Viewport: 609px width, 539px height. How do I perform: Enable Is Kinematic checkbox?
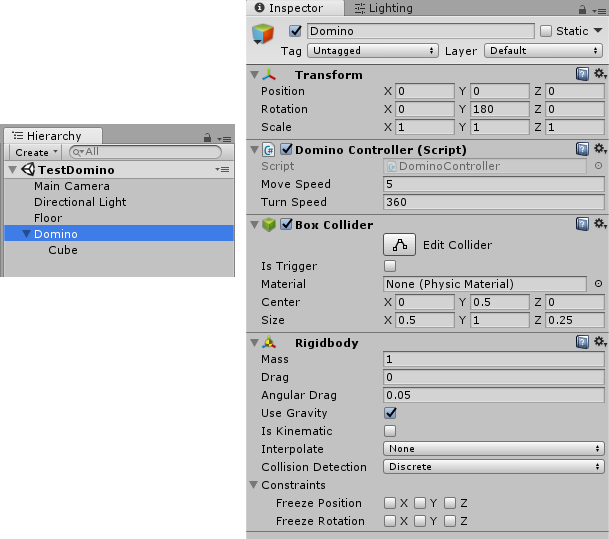pyautogui.click(x=390, y=431)
